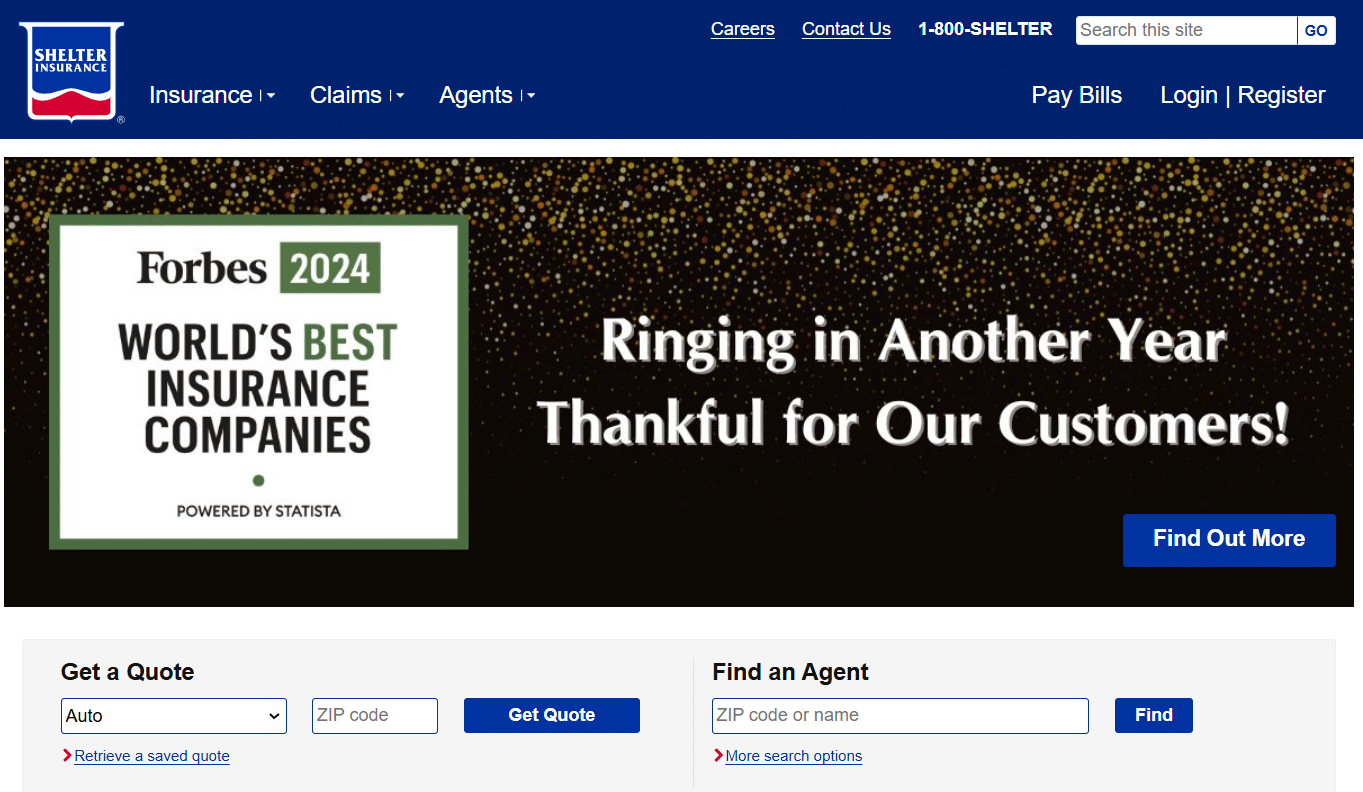
Task: Follow the Retrieve a saved quote link
Action: [152, 756]
